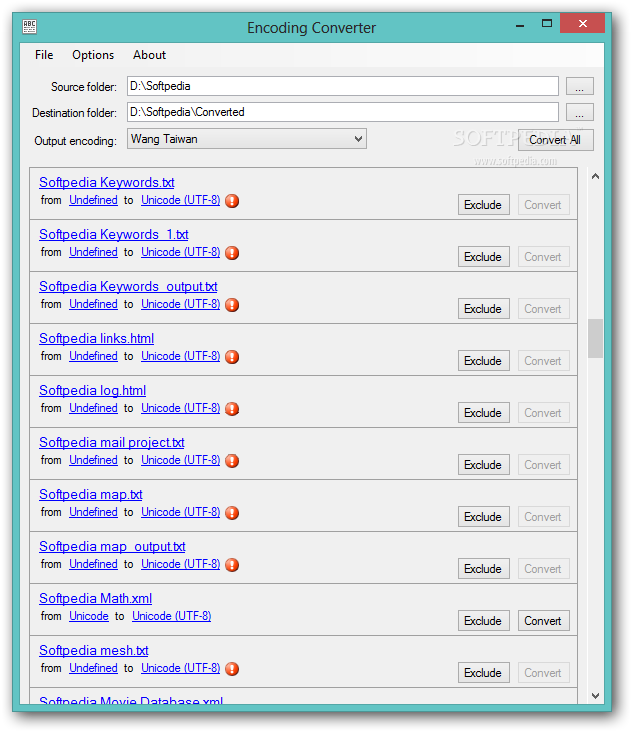Exclude Softpedia map.txt
632x732 pixels.
pyautogui.click(x=484, y=517)
